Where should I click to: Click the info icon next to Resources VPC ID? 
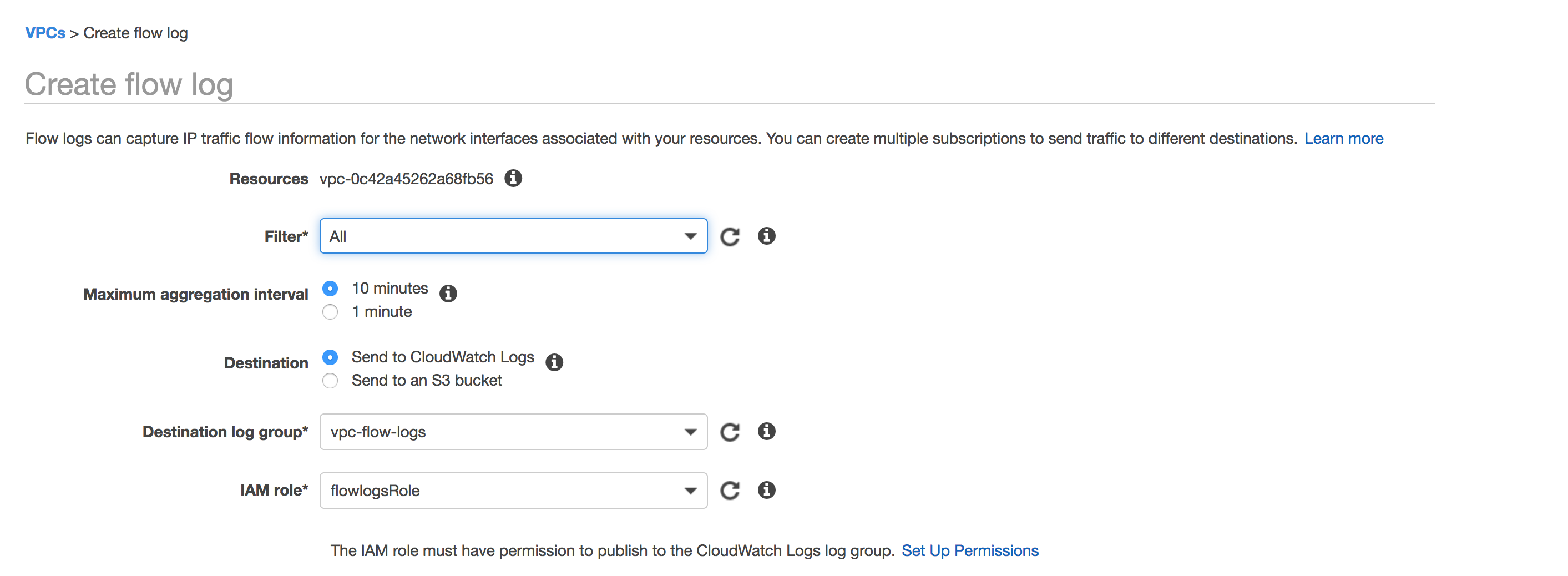point(513,178)
